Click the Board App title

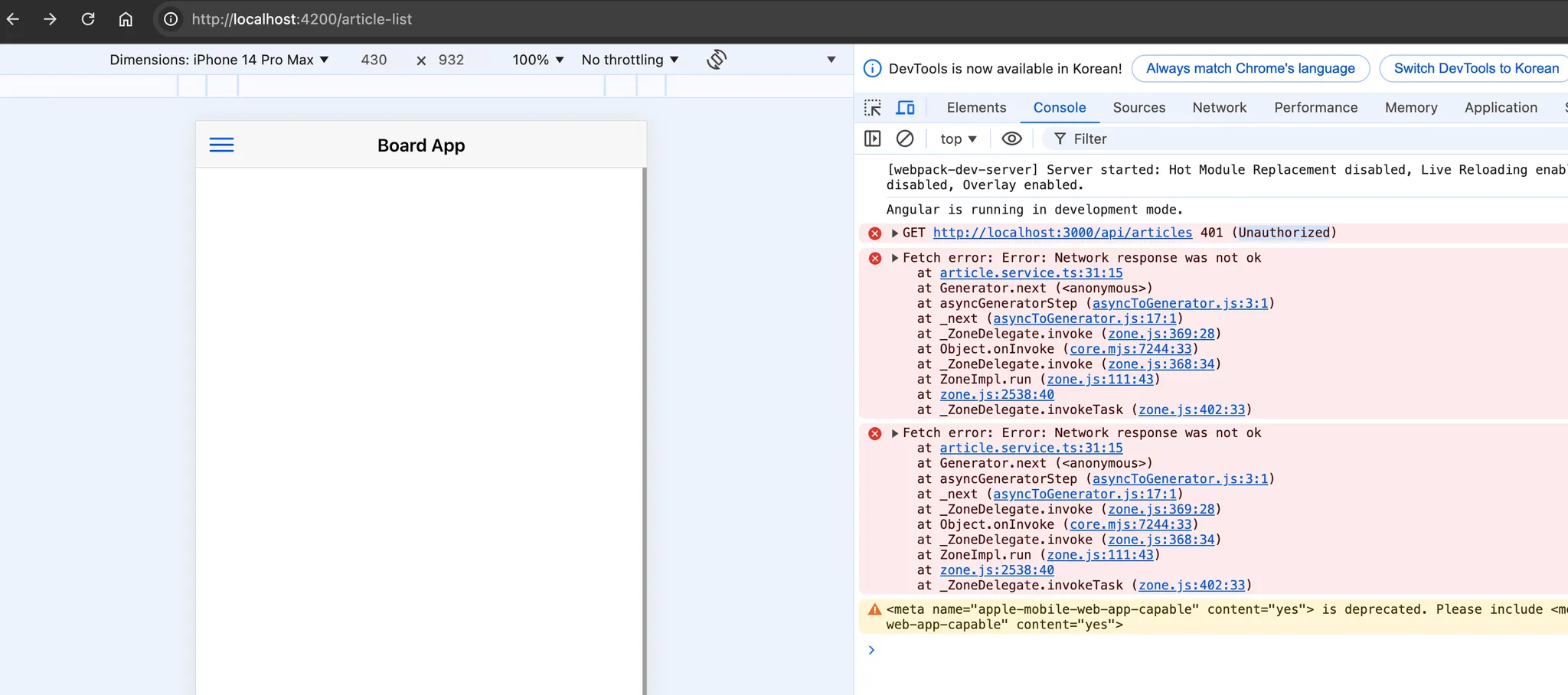point(421,145)
